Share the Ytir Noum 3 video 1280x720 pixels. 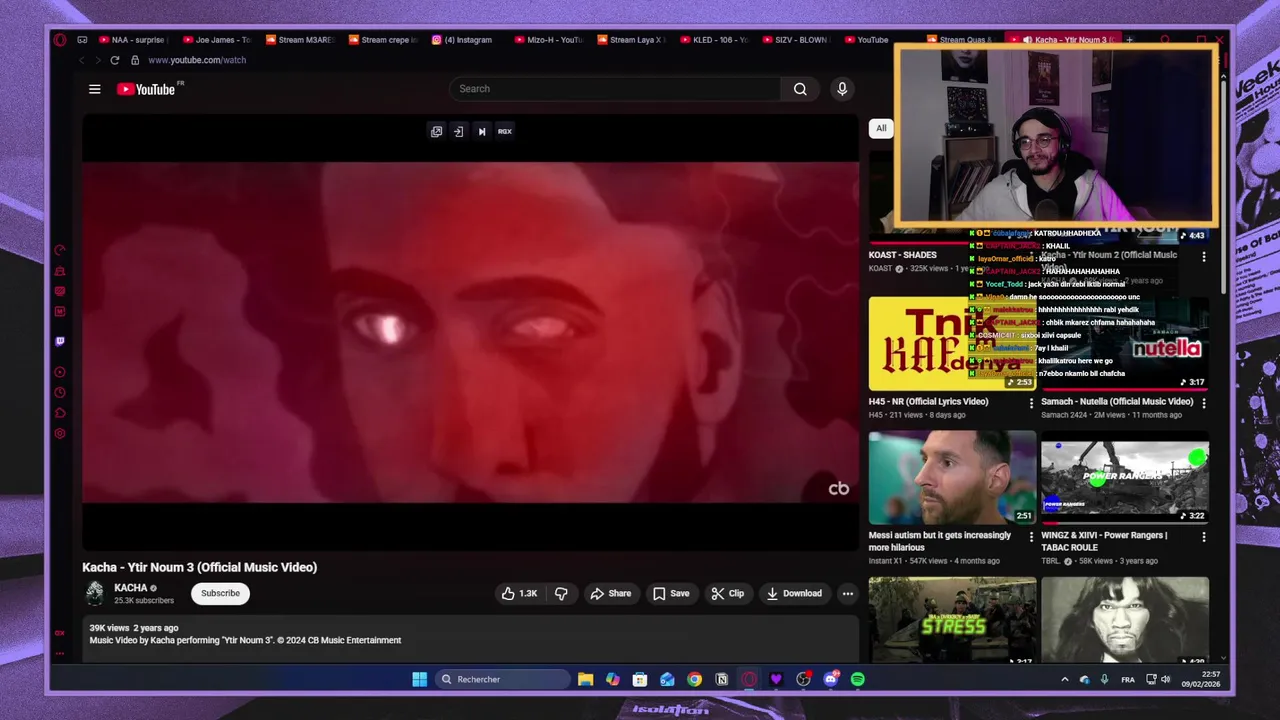pos(610,593)
